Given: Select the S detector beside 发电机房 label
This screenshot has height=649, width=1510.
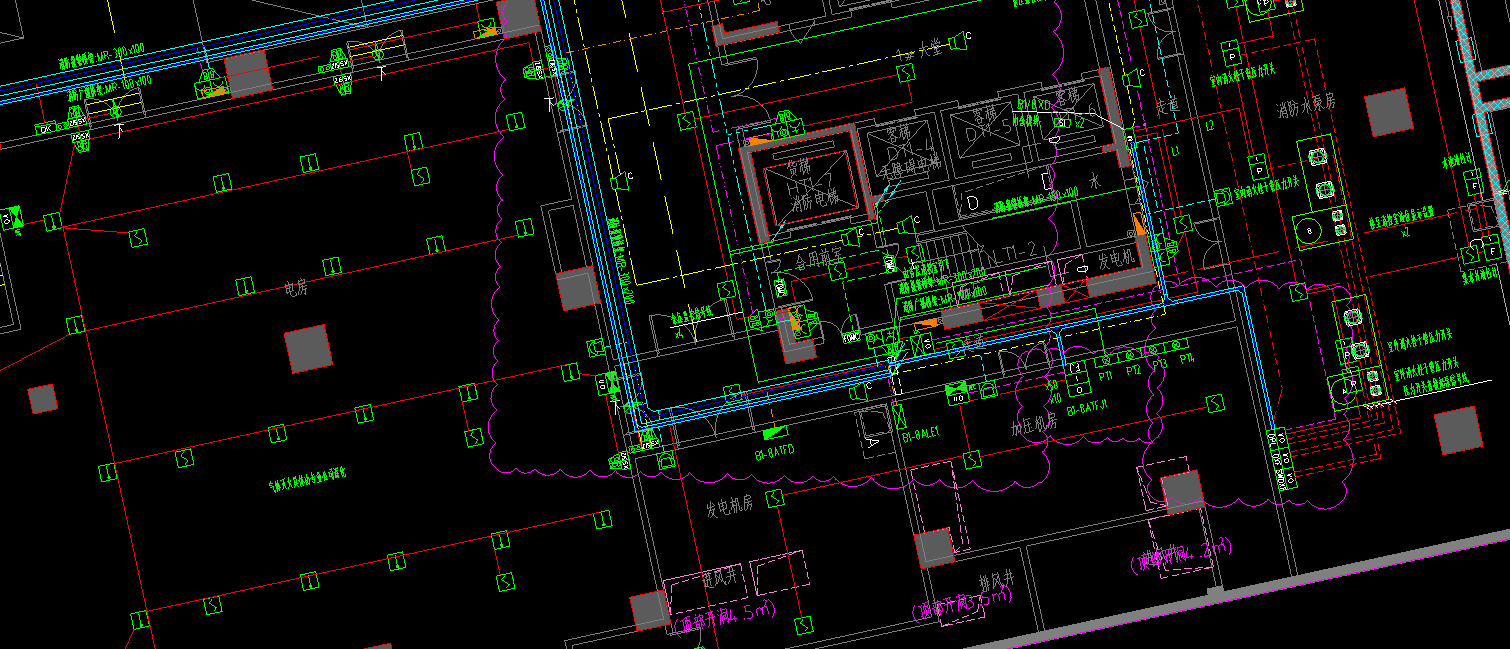Looking at the screenshot, I should (774, 498).
